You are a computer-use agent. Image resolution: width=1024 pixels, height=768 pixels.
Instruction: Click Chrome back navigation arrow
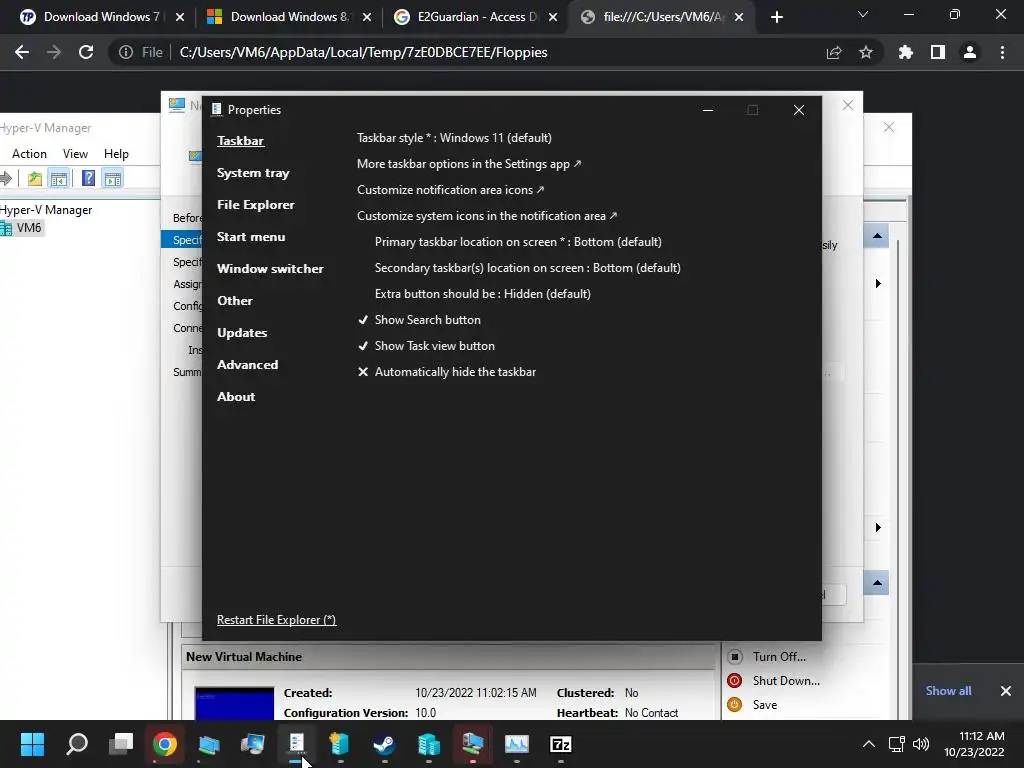(22, 52)
